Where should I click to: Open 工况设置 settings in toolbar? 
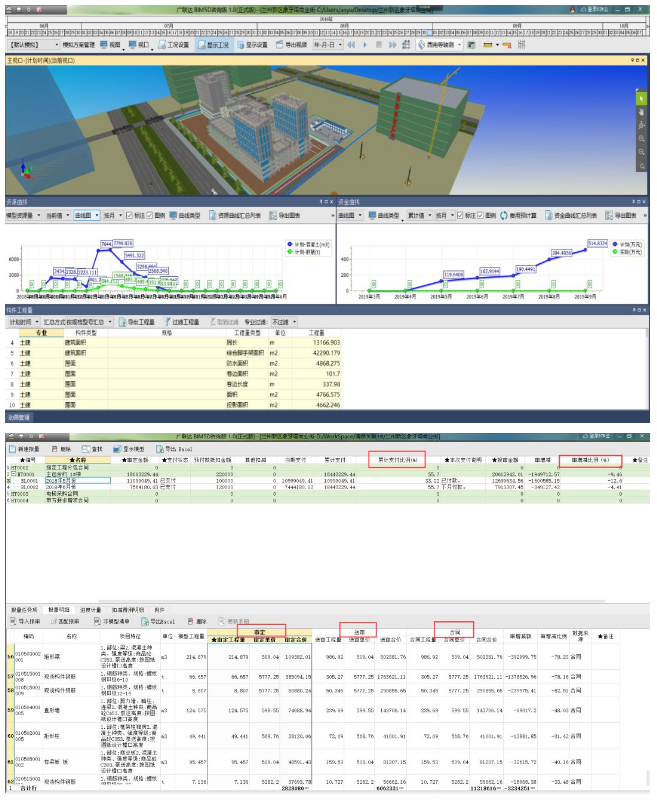[173, 45]
